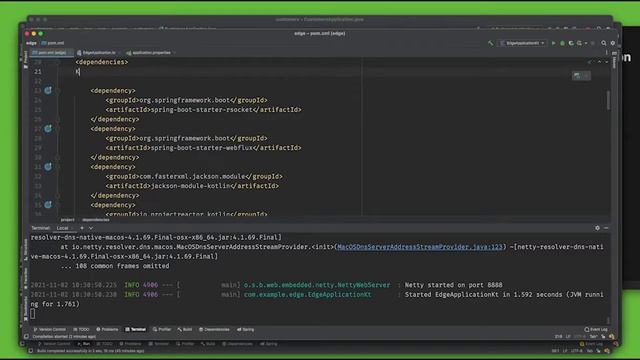Viewport: 640px width, 360px height.
Task: Open the EdgeApplicationKt run configuration dropdown
Action: (x=522, y=43)
